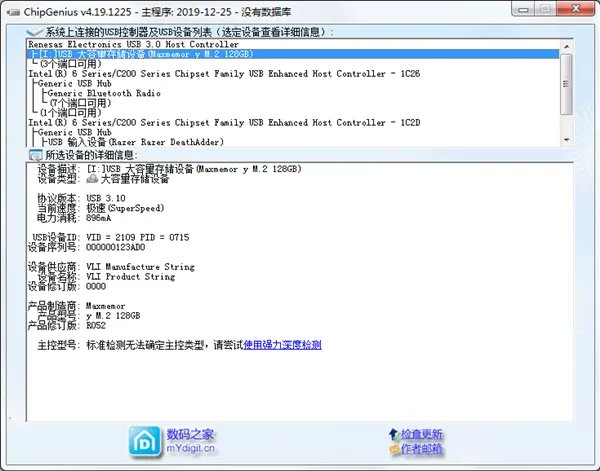Click the mass storage device type icon
Viewport: 600px width, 471px height.
(92, 179)
